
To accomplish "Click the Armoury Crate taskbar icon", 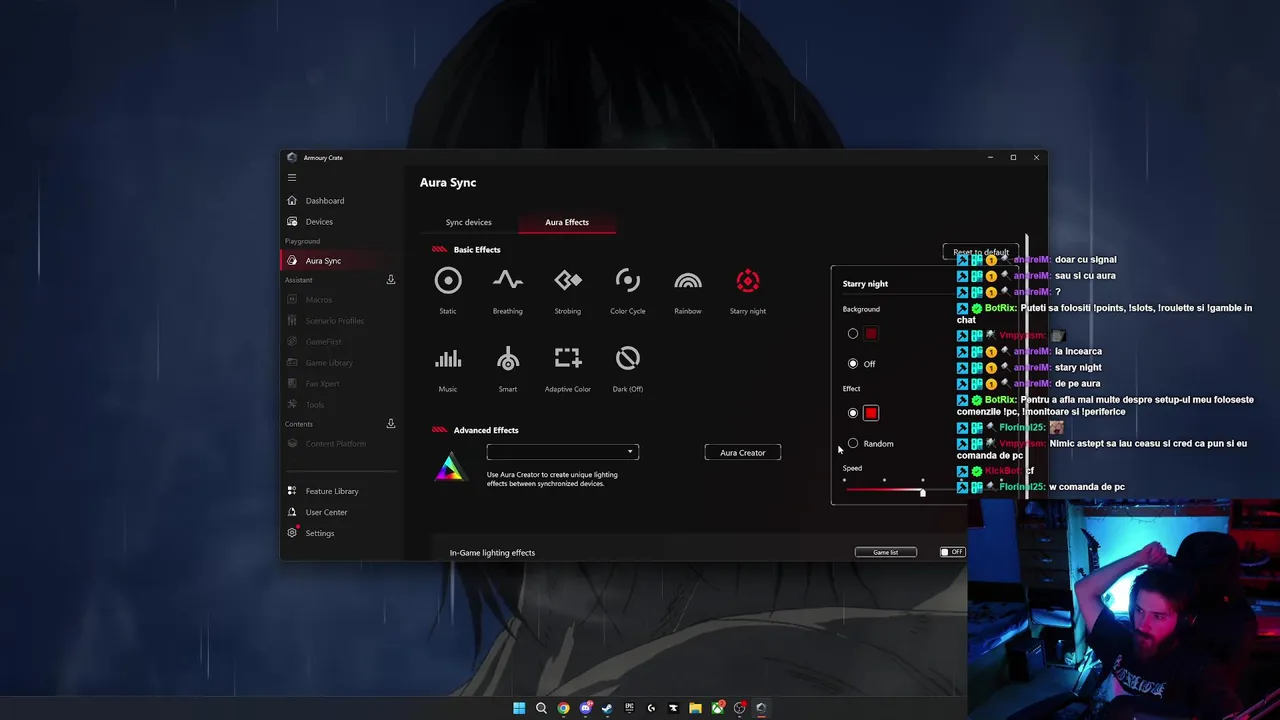I will 761,708.
